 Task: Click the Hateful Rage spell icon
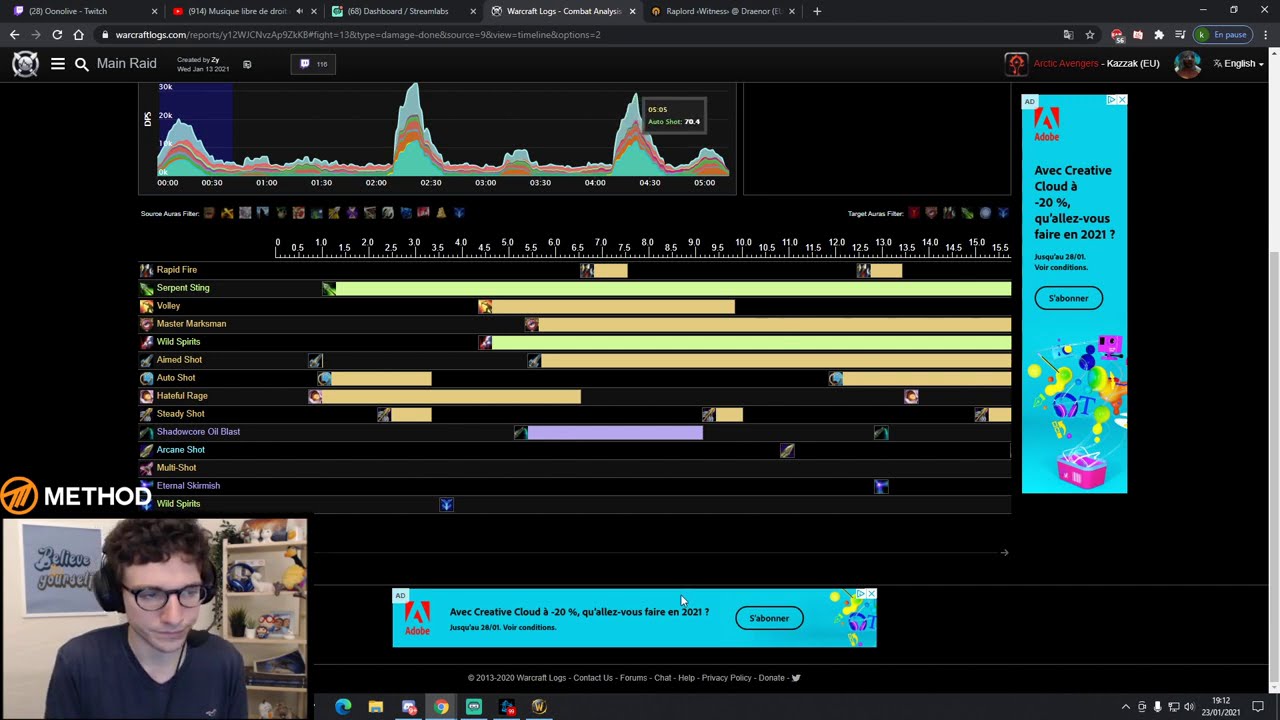pyautogui.click(x=147, y=396)
